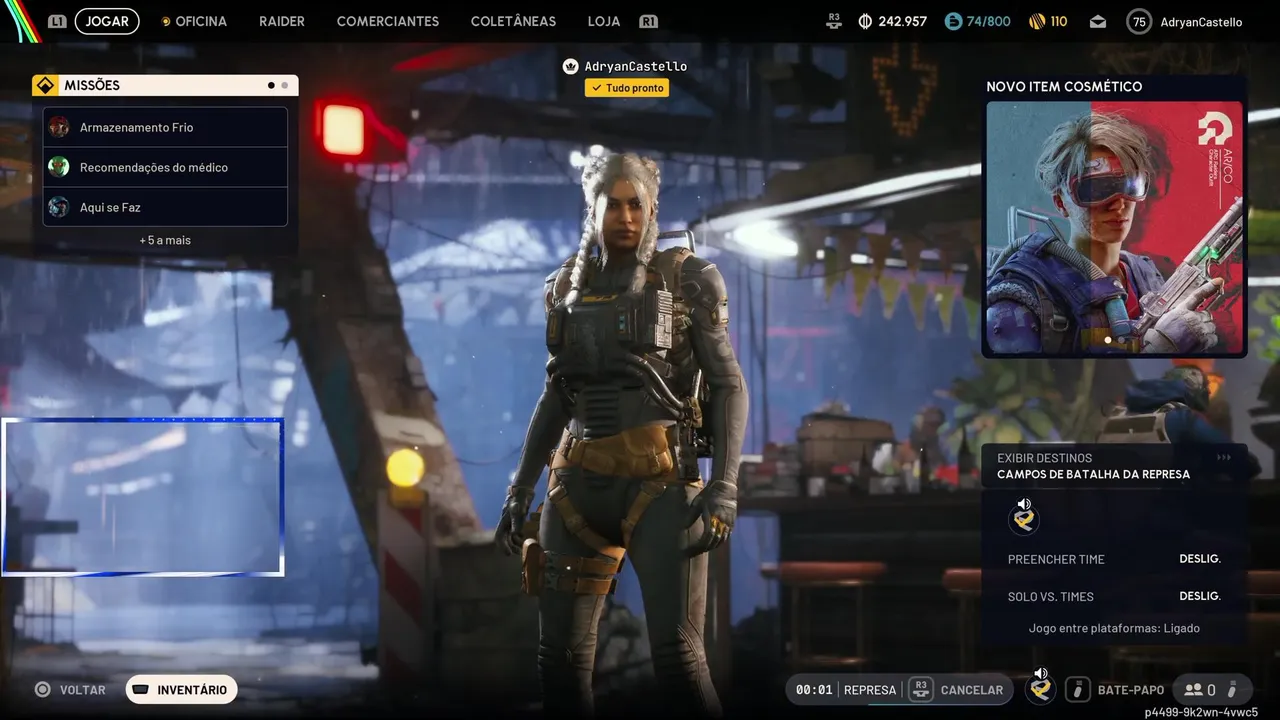The image size is (1280, 720).
Task: Click the stick icon right of party count
Action: 1234,690
